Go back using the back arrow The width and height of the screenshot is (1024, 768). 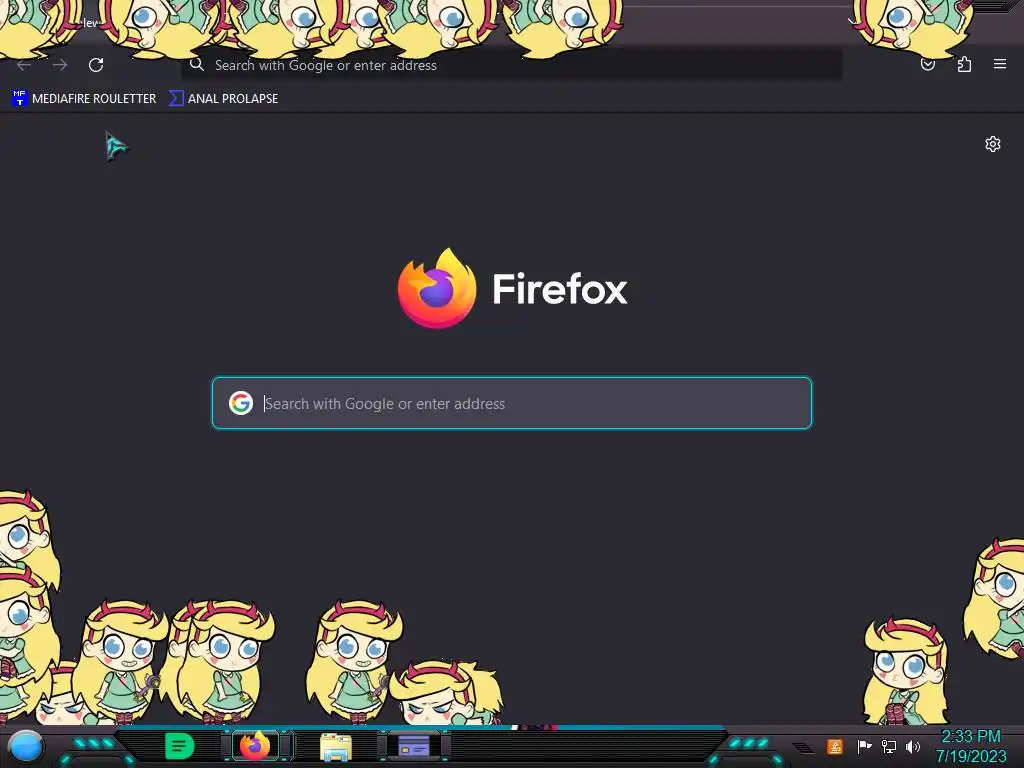pos(24,65)
